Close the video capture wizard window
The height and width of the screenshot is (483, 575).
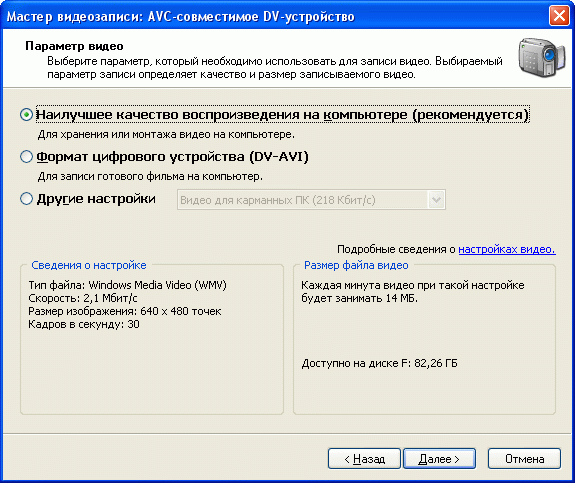[559, 16]
